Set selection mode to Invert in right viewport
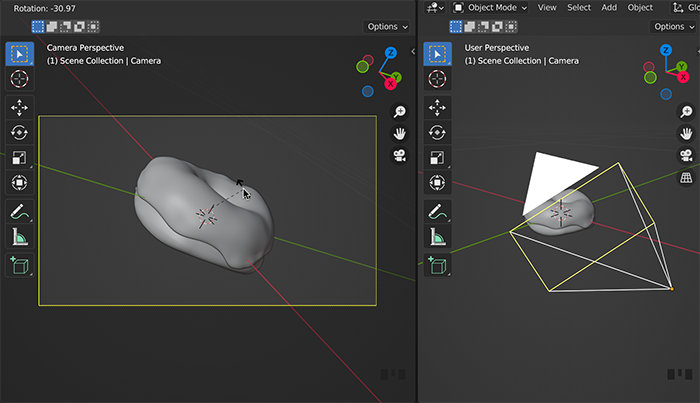The image size is (700, 403). (497, 27)
